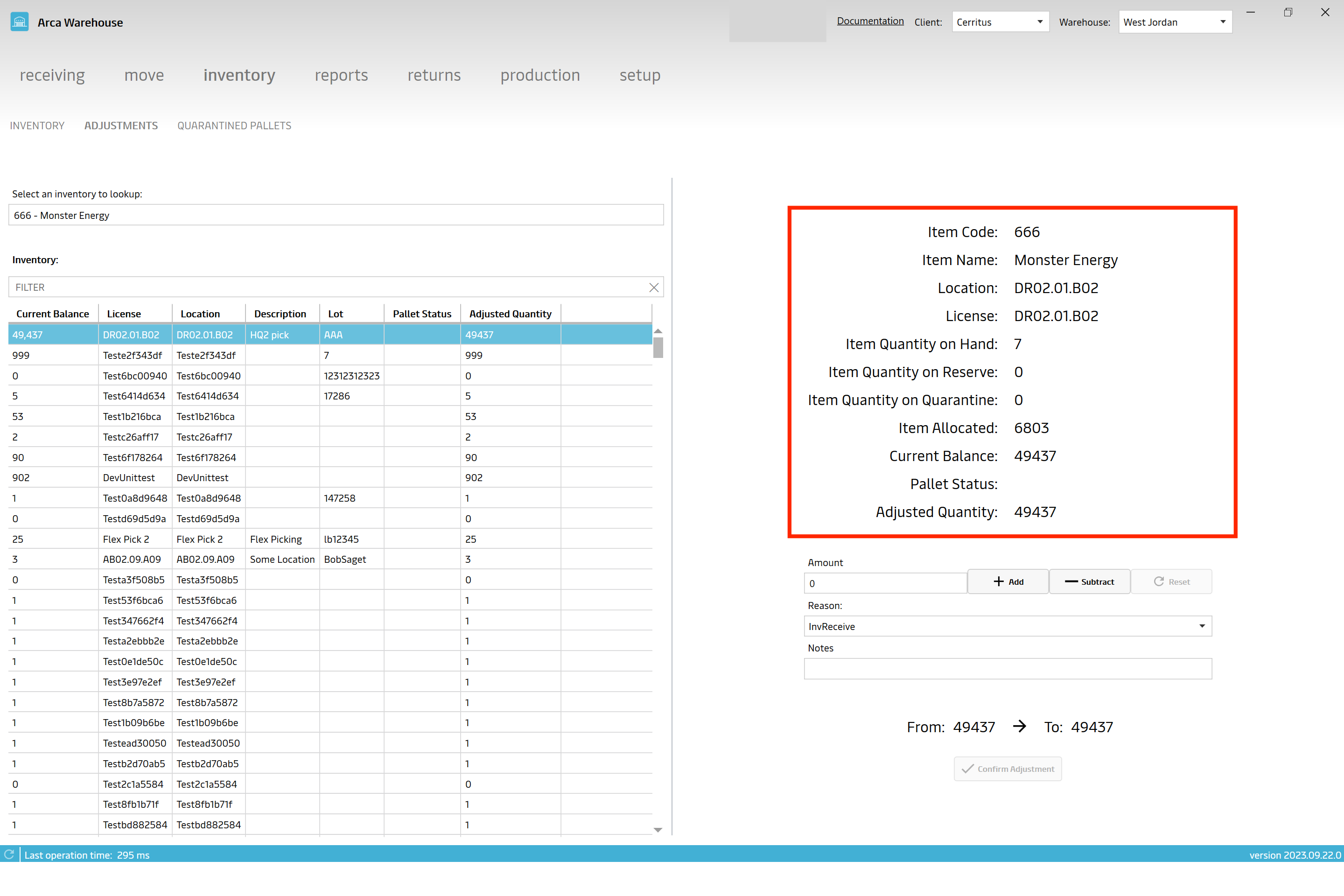Open the production main menu

pyautogui.click(x=540, y=75)
